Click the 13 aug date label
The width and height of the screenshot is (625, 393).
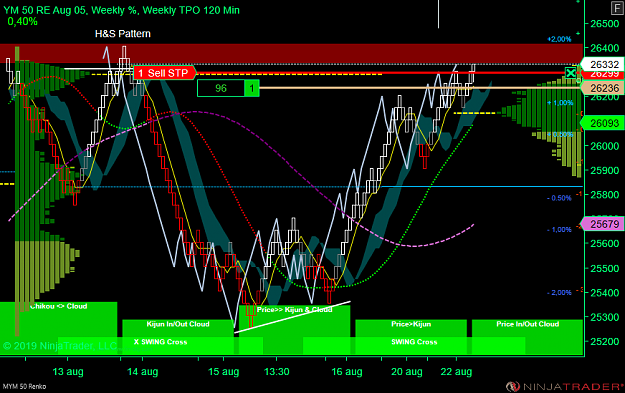coord(68,372)
